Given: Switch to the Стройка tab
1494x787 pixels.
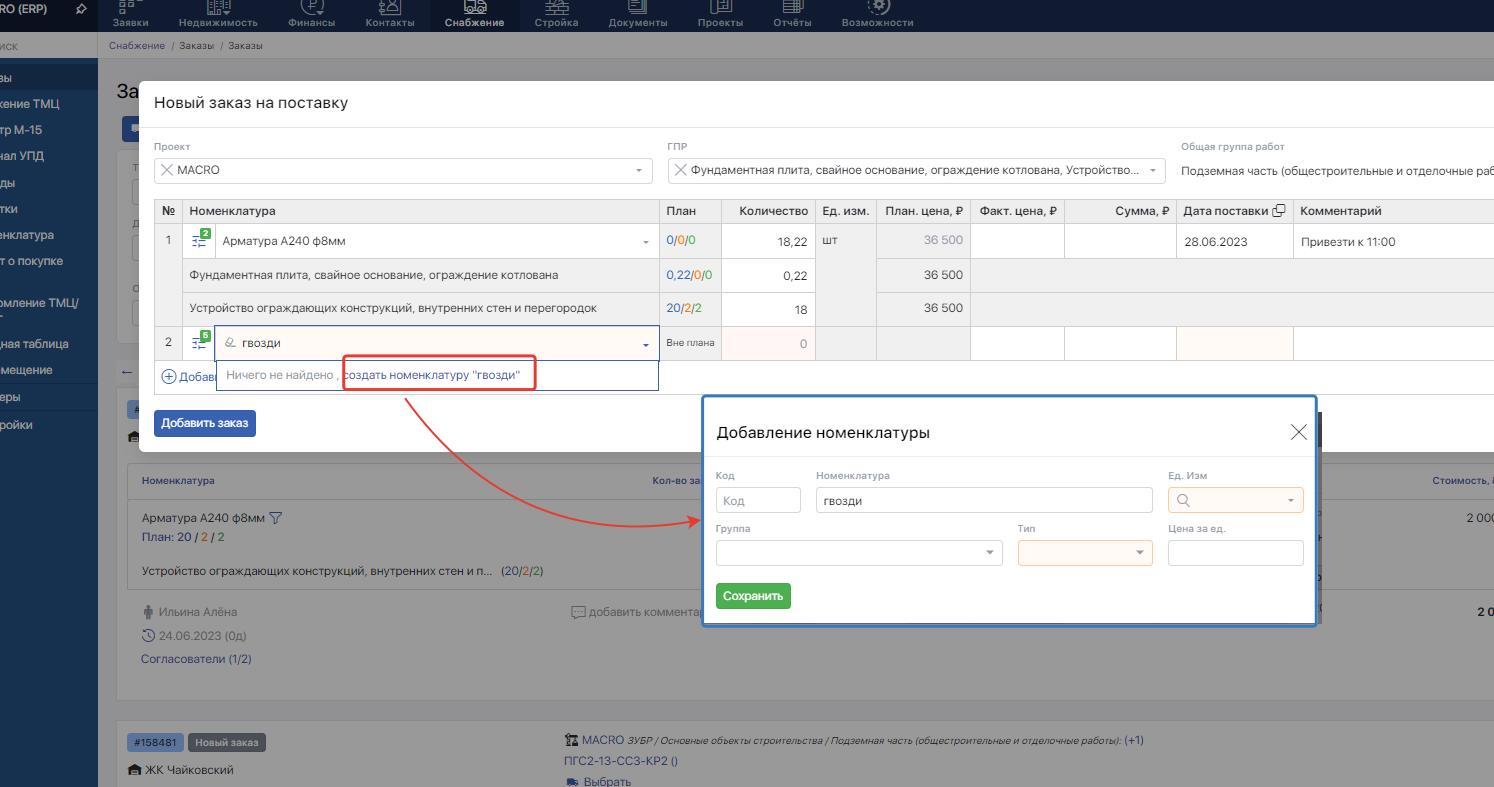Looking at the screenshot, I should coord(556,15).
